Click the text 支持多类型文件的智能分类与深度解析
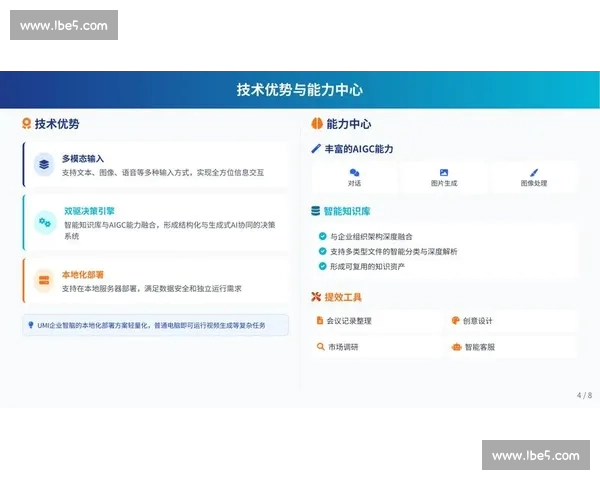Screen dimensions: 600x480 (x=394, y=251)
